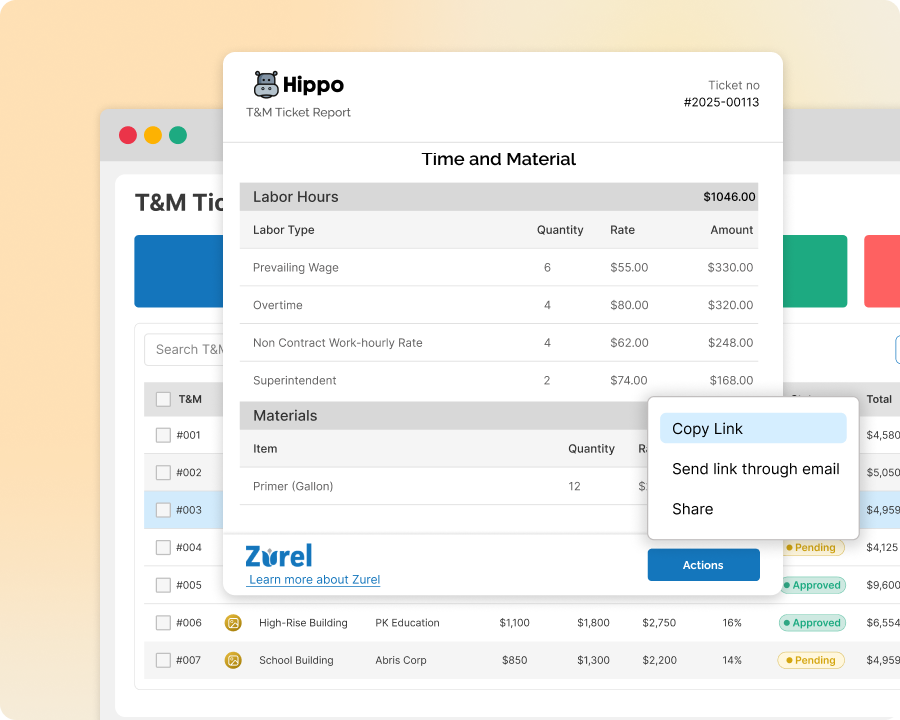
Task: Click the Hippo logo icon
Action: tap(266, 84)
